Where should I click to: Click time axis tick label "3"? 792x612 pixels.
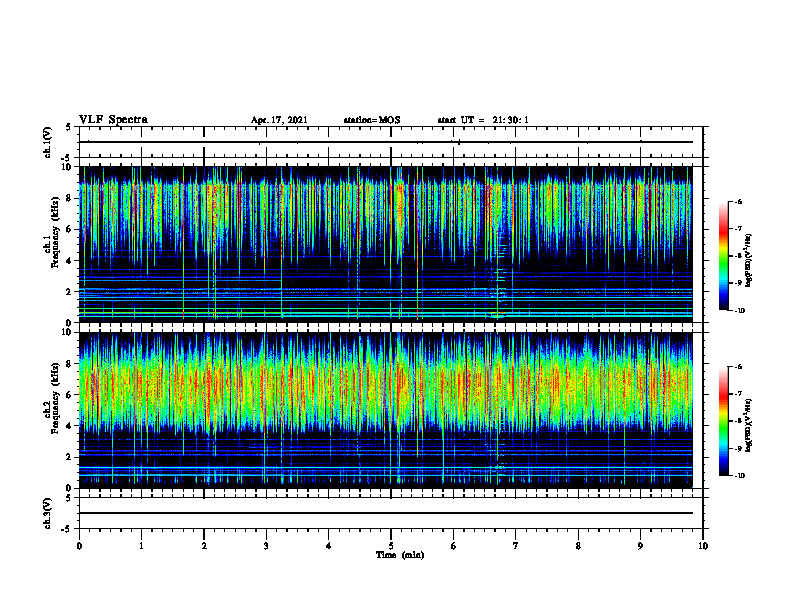pos(266,546)
